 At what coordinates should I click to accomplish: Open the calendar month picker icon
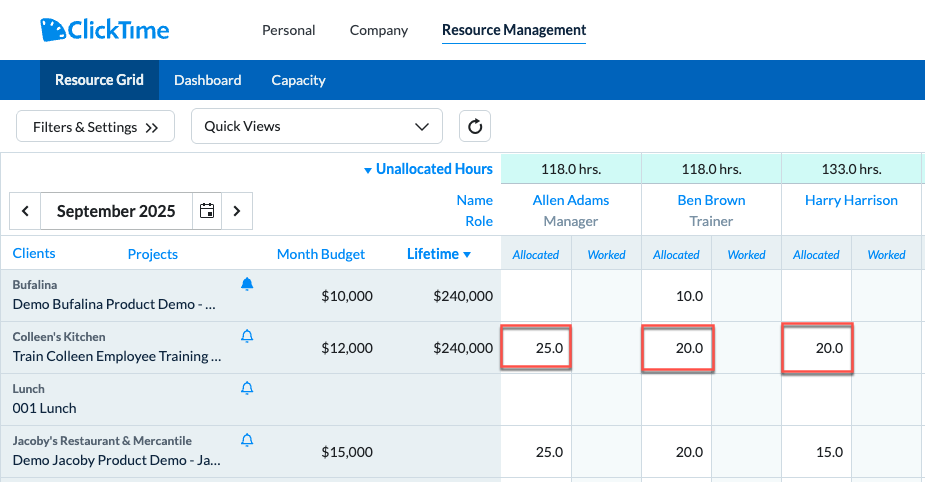pyautogui.click(x=207, y=211)
